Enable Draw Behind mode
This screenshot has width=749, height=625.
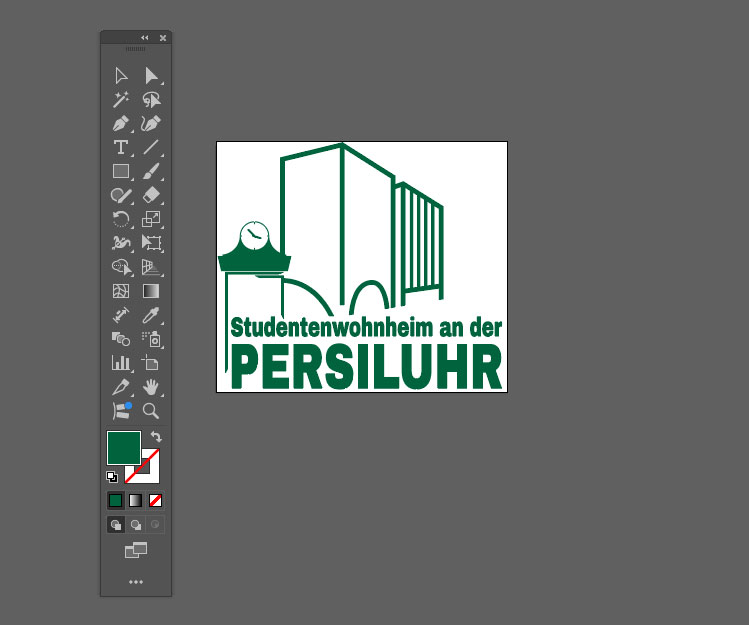tap(135, 524)
